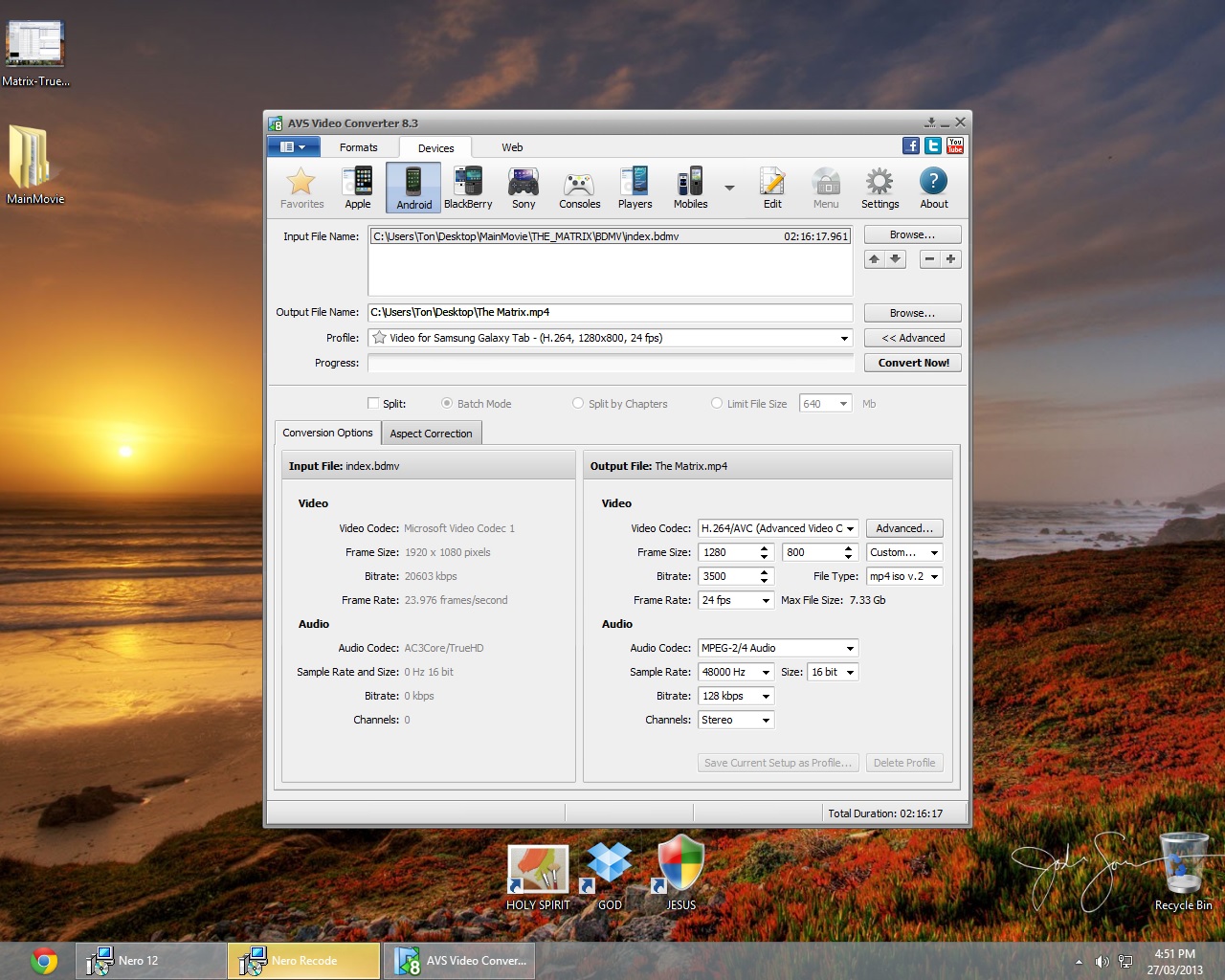Move input file down in list
1225x980 pixels.
[x=896, y=259]
